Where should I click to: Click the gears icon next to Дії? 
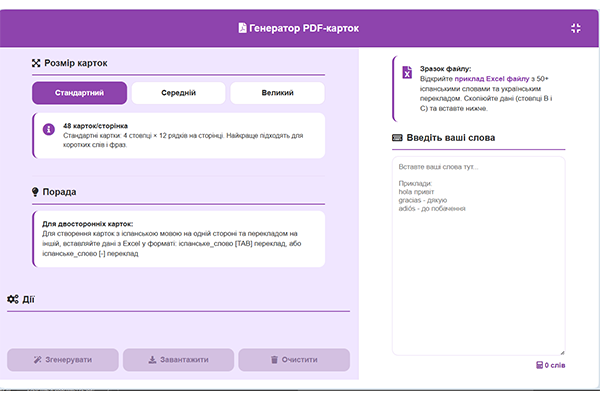(x=13, y=299)
